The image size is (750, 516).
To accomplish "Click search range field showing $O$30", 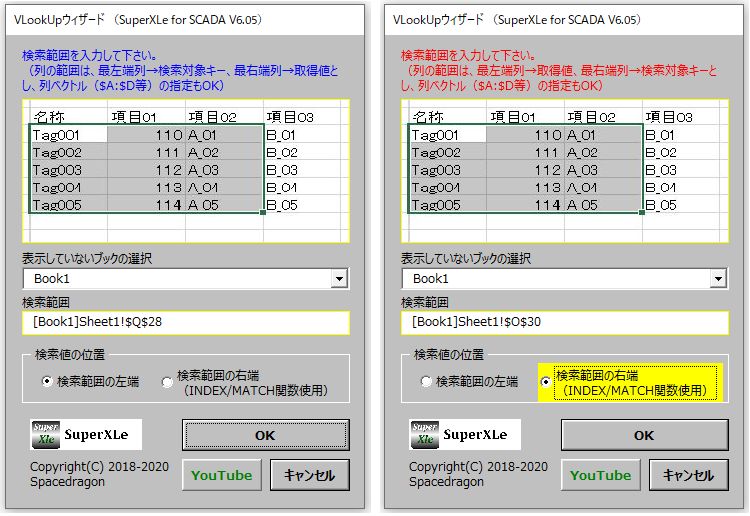I will (x=564, y=322).
